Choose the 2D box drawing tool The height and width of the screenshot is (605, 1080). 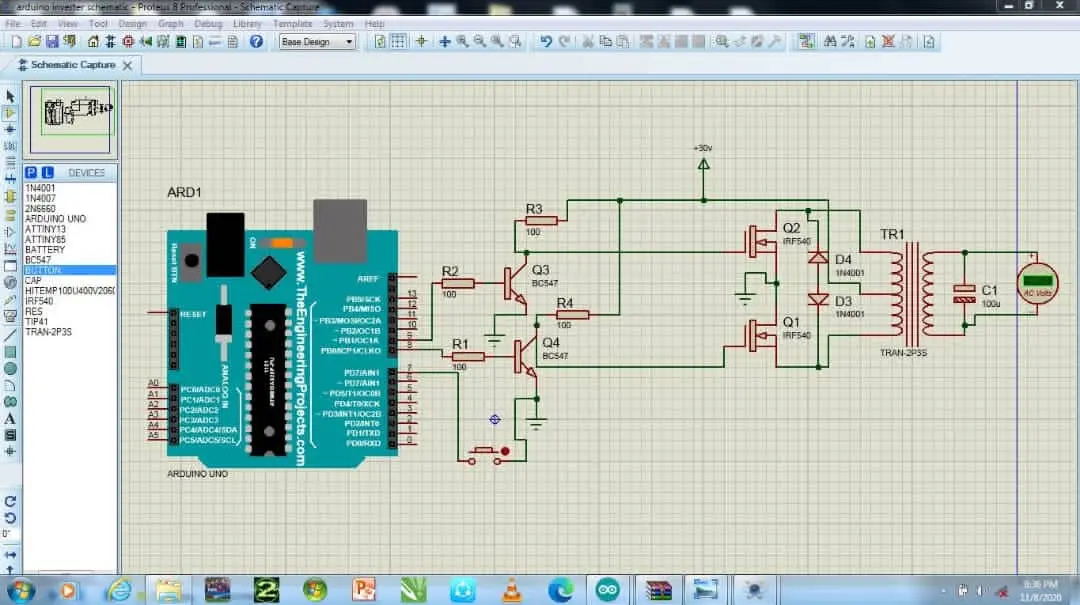point(10,352)
